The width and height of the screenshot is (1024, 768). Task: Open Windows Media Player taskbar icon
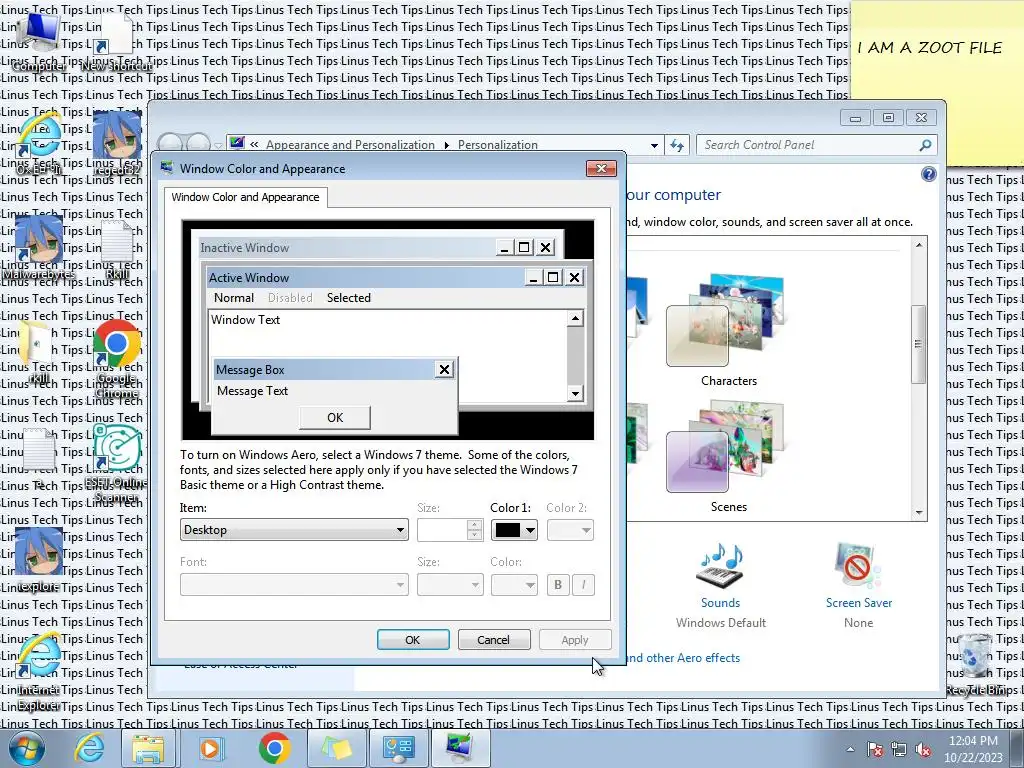click(x=211, y=748)
